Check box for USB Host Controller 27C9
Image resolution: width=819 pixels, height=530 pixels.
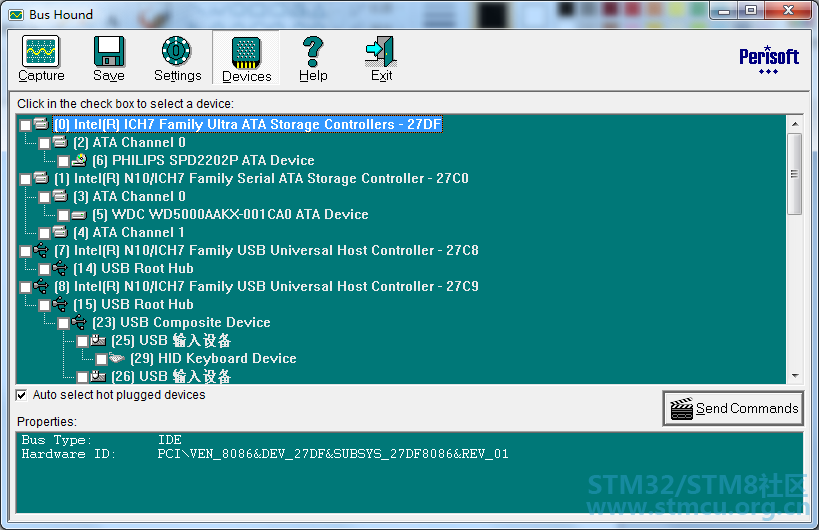[x=25, y=287]
